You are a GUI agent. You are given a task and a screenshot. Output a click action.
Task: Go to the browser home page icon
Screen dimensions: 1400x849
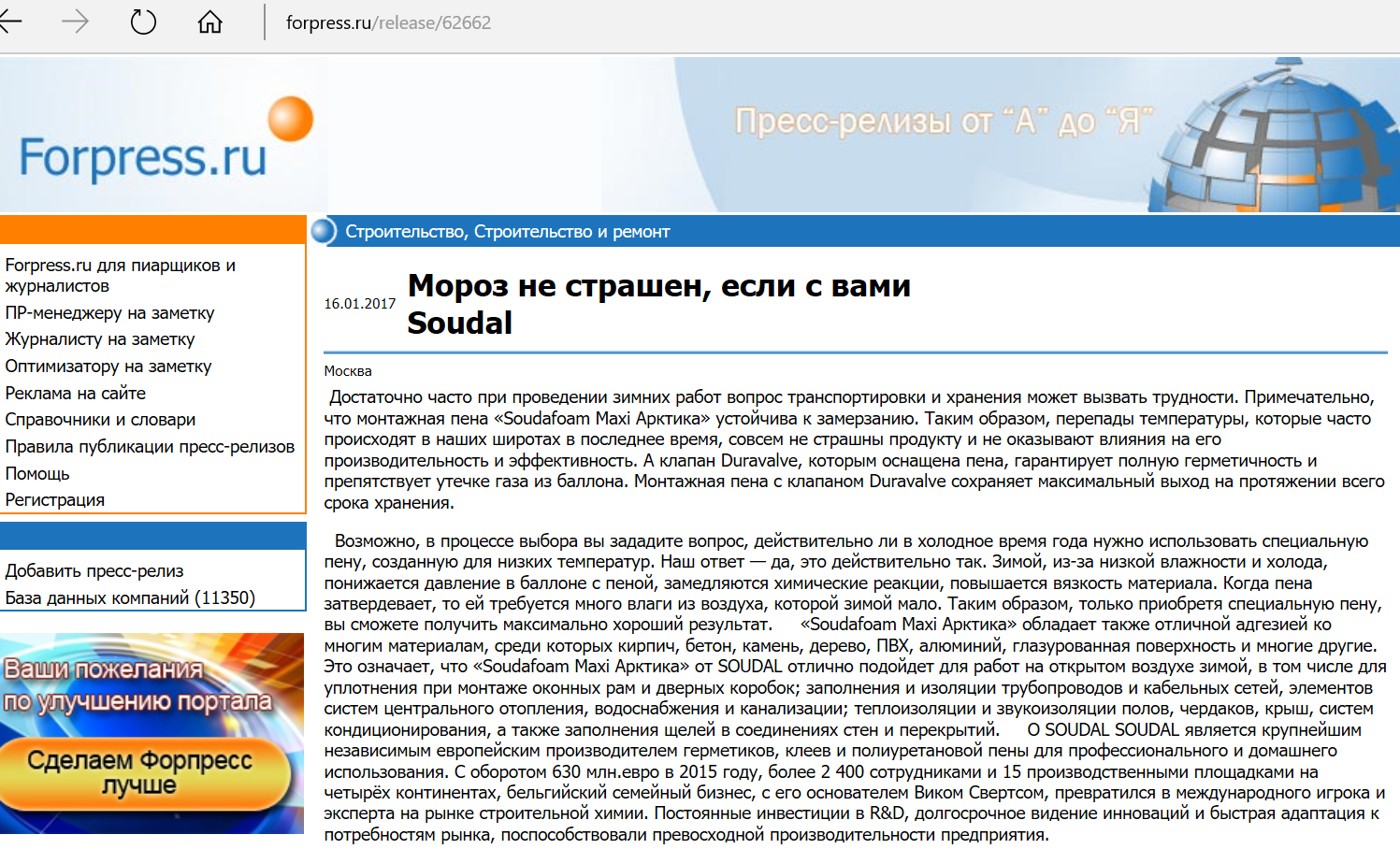[x=210, y=22]
